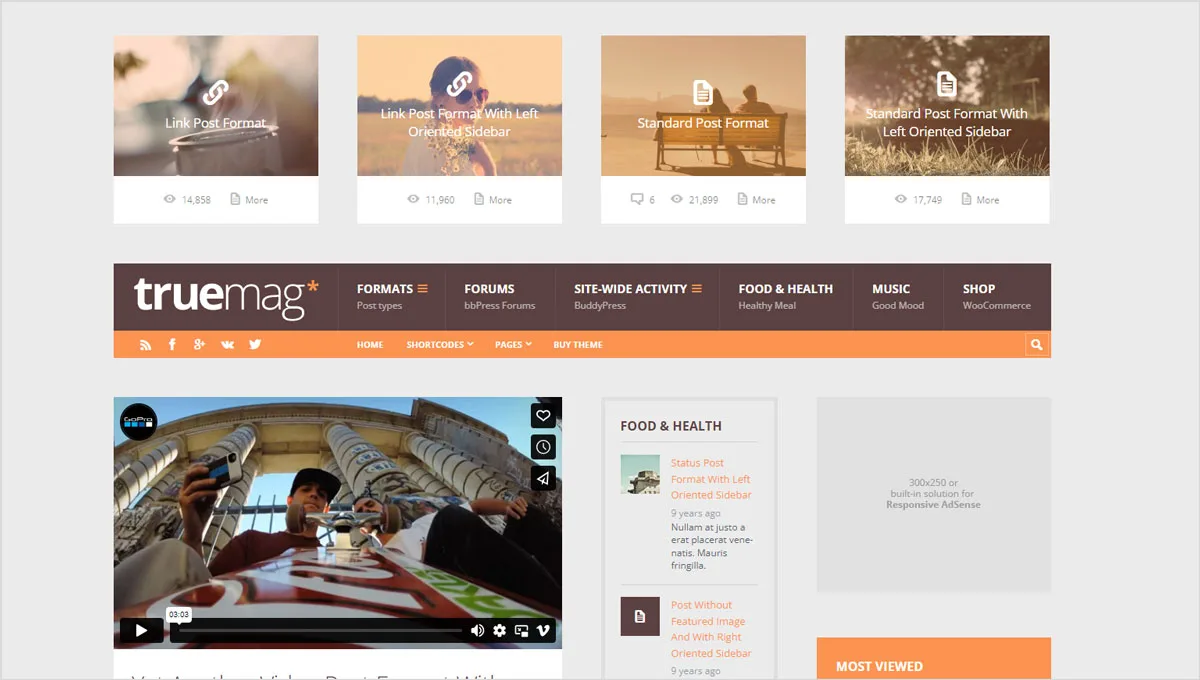This screenshot has height=680, width=1200.
Task: Open the VK social icon
Action: [227, 344]
